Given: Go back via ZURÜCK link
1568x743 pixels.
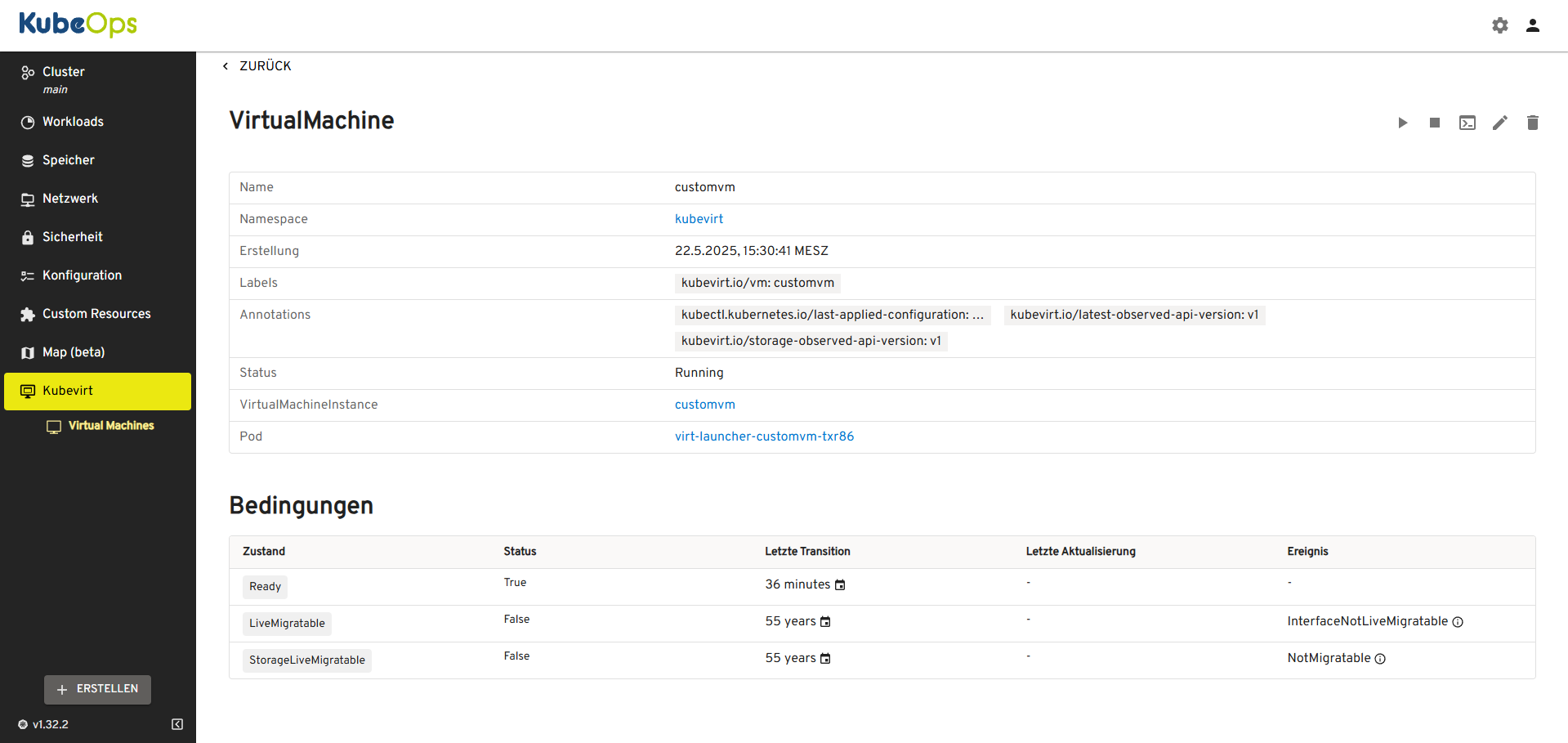Looking at the screenshot, I should [257, 66].
